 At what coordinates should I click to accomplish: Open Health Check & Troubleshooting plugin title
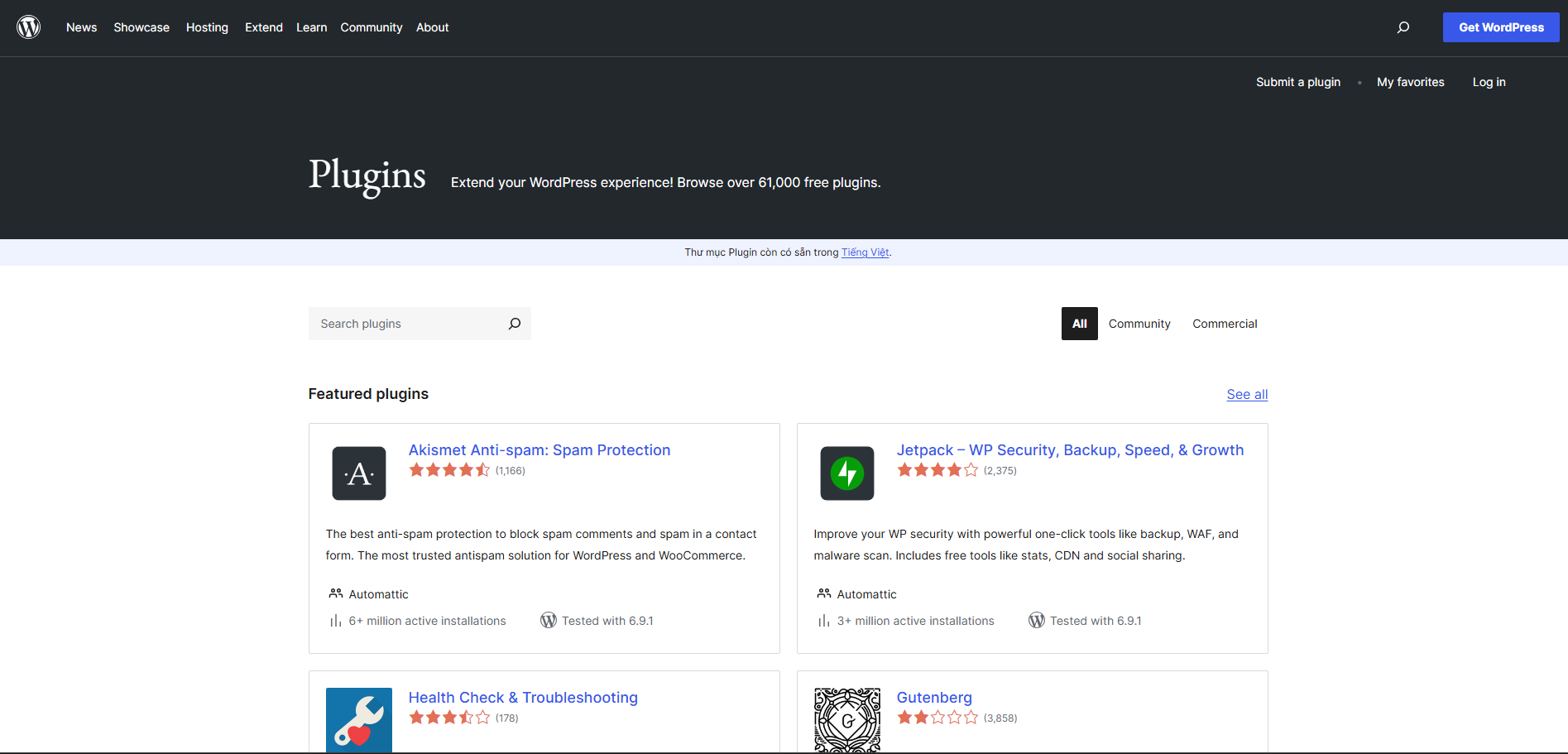click(523, 698)
